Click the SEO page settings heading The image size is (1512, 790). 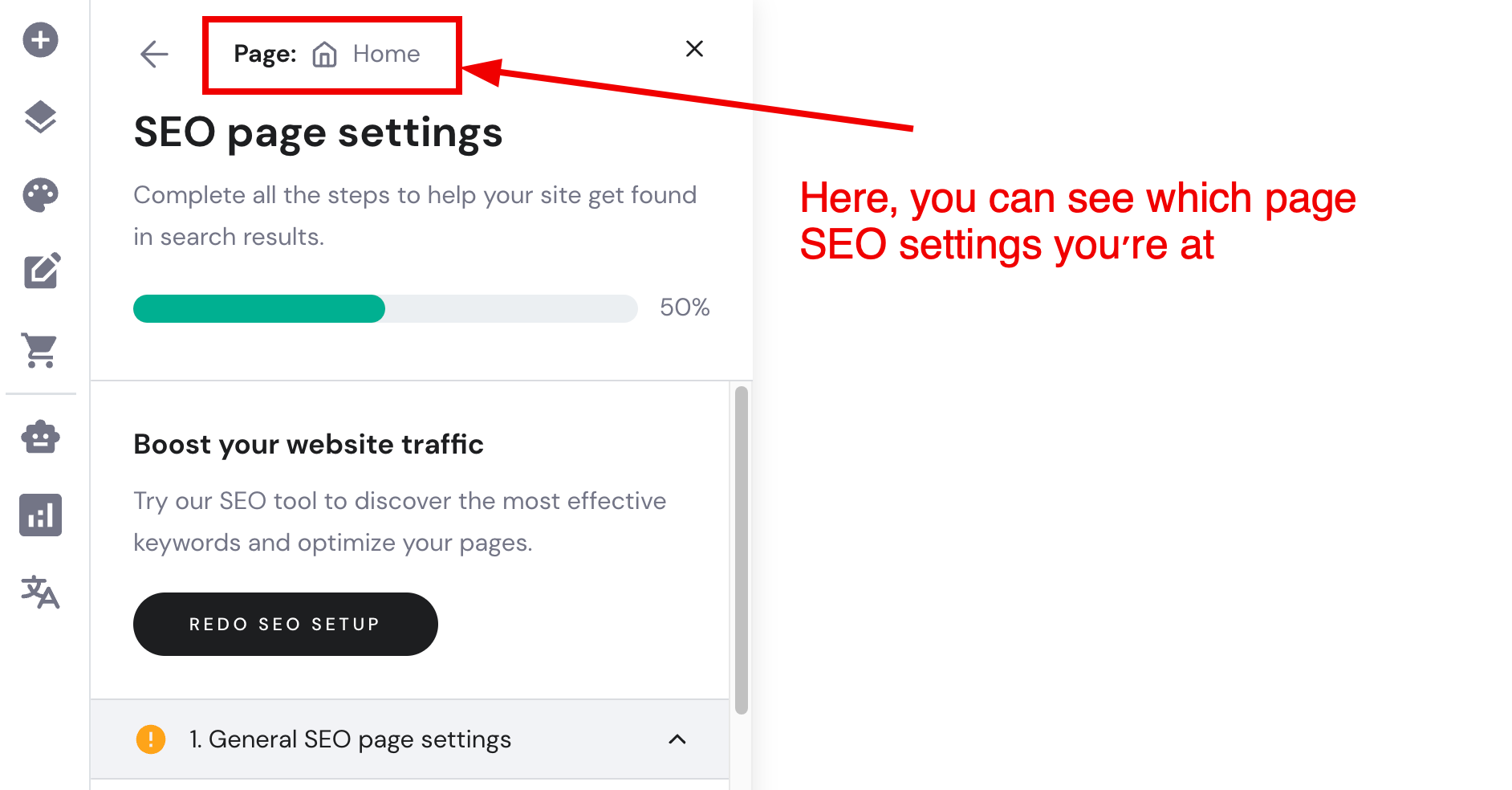click(318, 132)
